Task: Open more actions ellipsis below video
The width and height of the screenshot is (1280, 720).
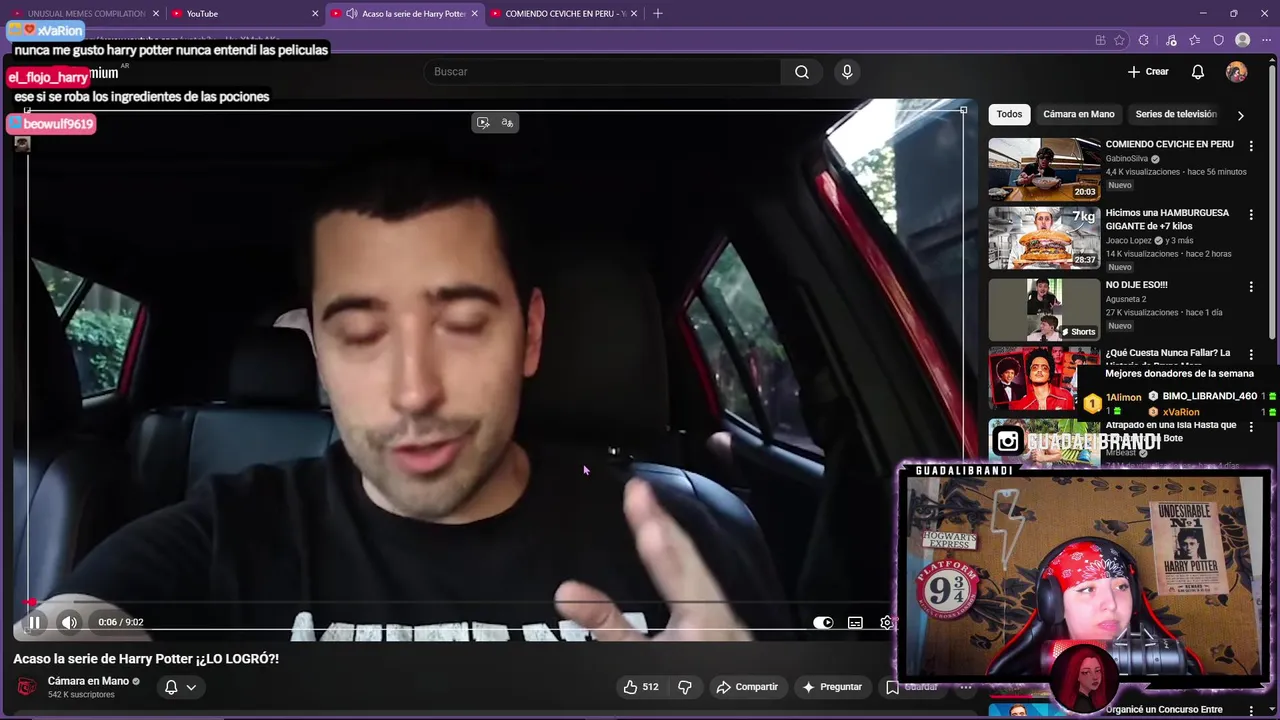Action: coord(966,687)
